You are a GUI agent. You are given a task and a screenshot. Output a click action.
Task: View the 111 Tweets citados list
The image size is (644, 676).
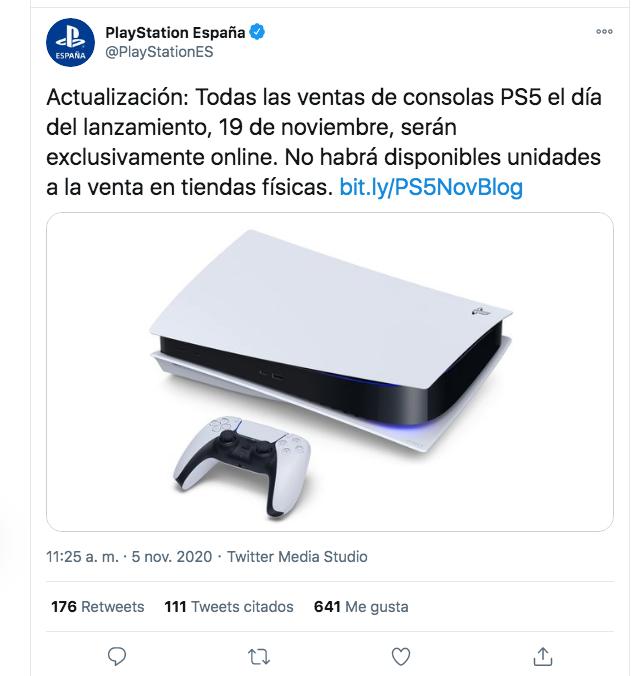pyautogui.click(x=228, y=607)
